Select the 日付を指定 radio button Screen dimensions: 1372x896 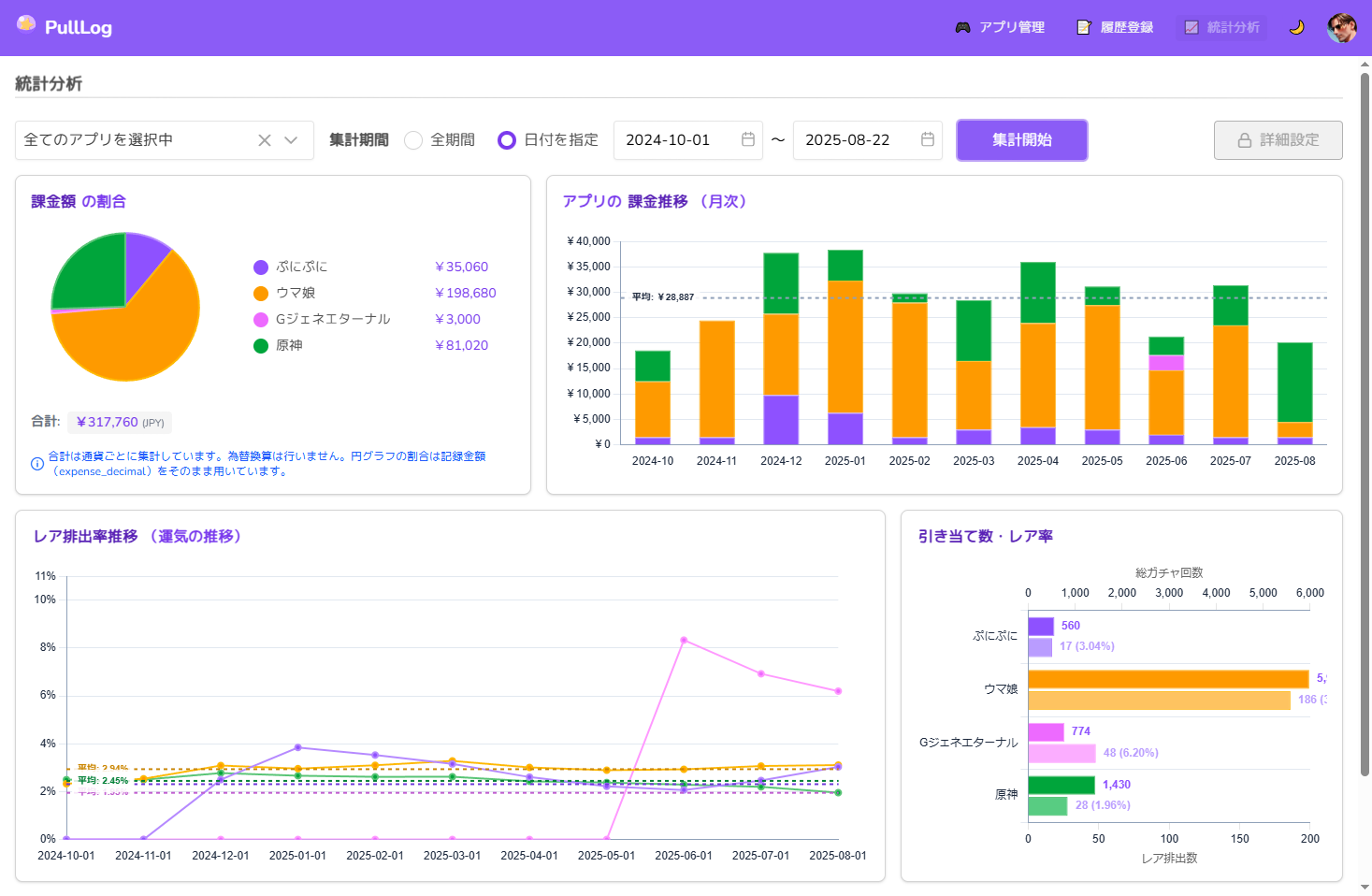pos(507,140)
